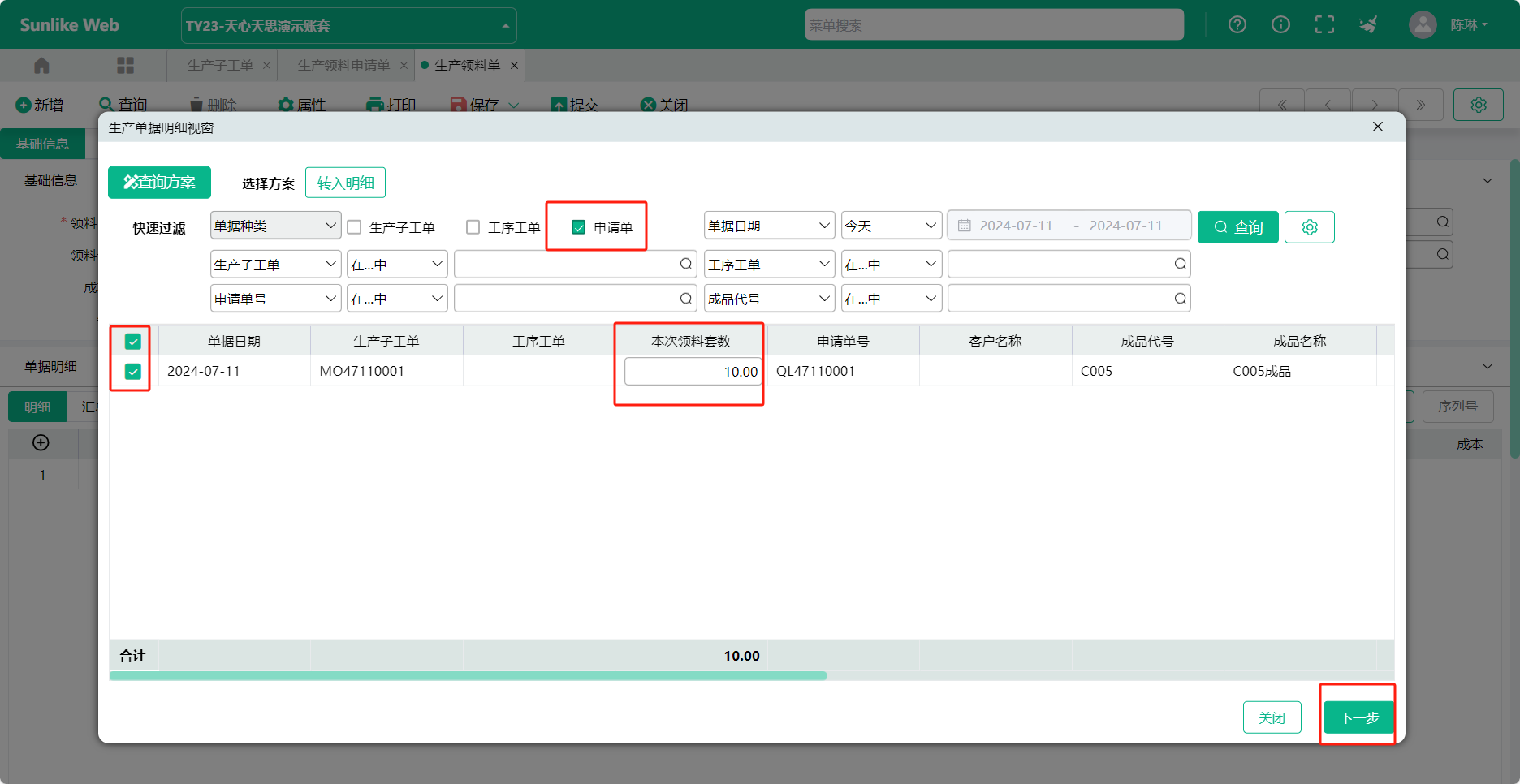Click the 提交 toolbar button
1520x784 pixels.
tap(575, 105)
